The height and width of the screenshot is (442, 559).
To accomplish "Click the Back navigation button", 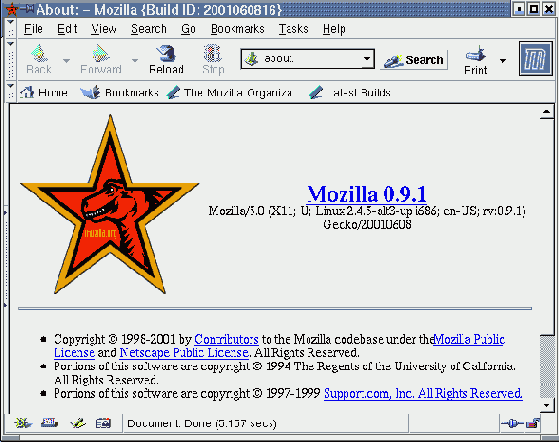I will pos(39,60).
